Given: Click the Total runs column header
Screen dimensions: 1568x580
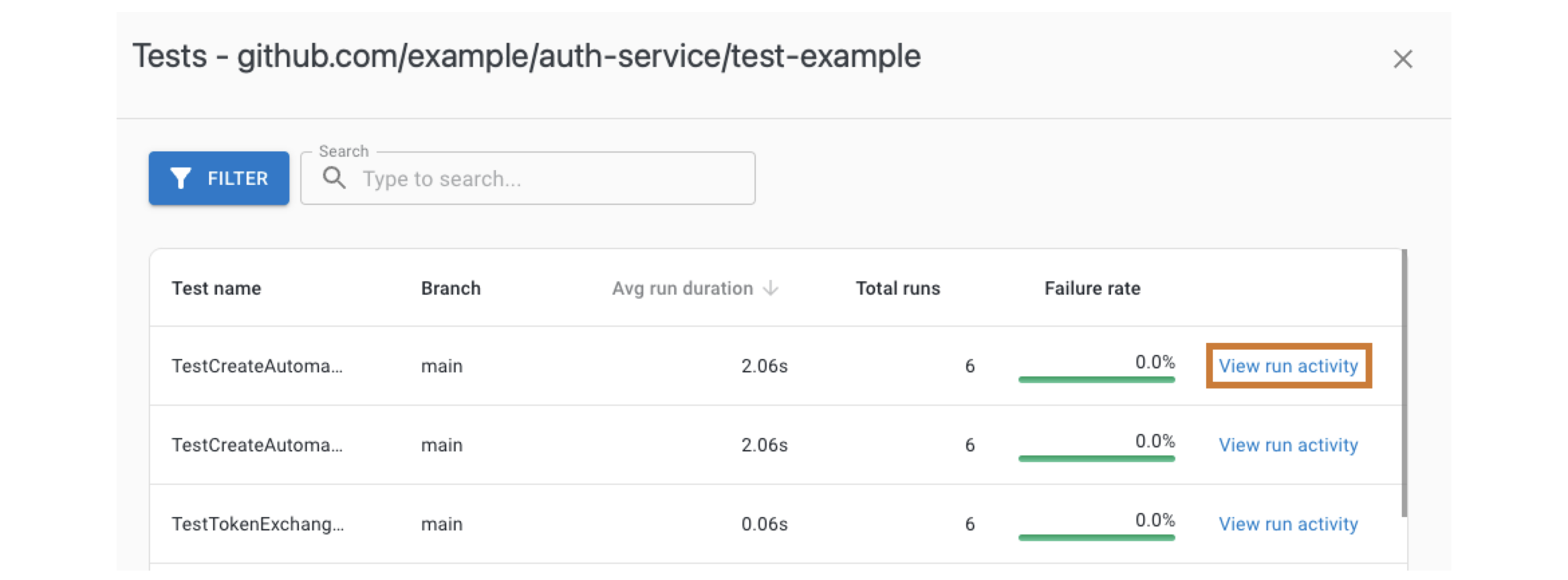Looking at the screenshot, I should (898, 289).
